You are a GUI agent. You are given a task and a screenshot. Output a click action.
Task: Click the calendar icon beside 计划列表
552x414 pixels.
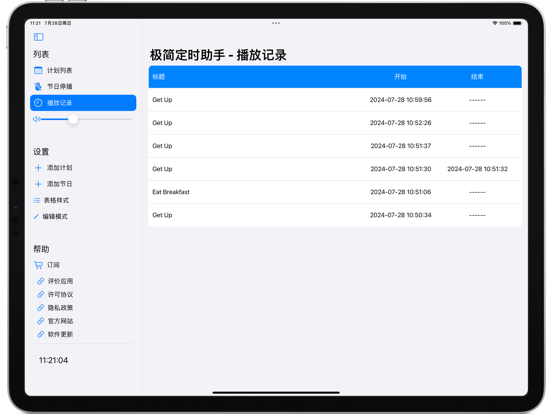[x=38, y=70]
